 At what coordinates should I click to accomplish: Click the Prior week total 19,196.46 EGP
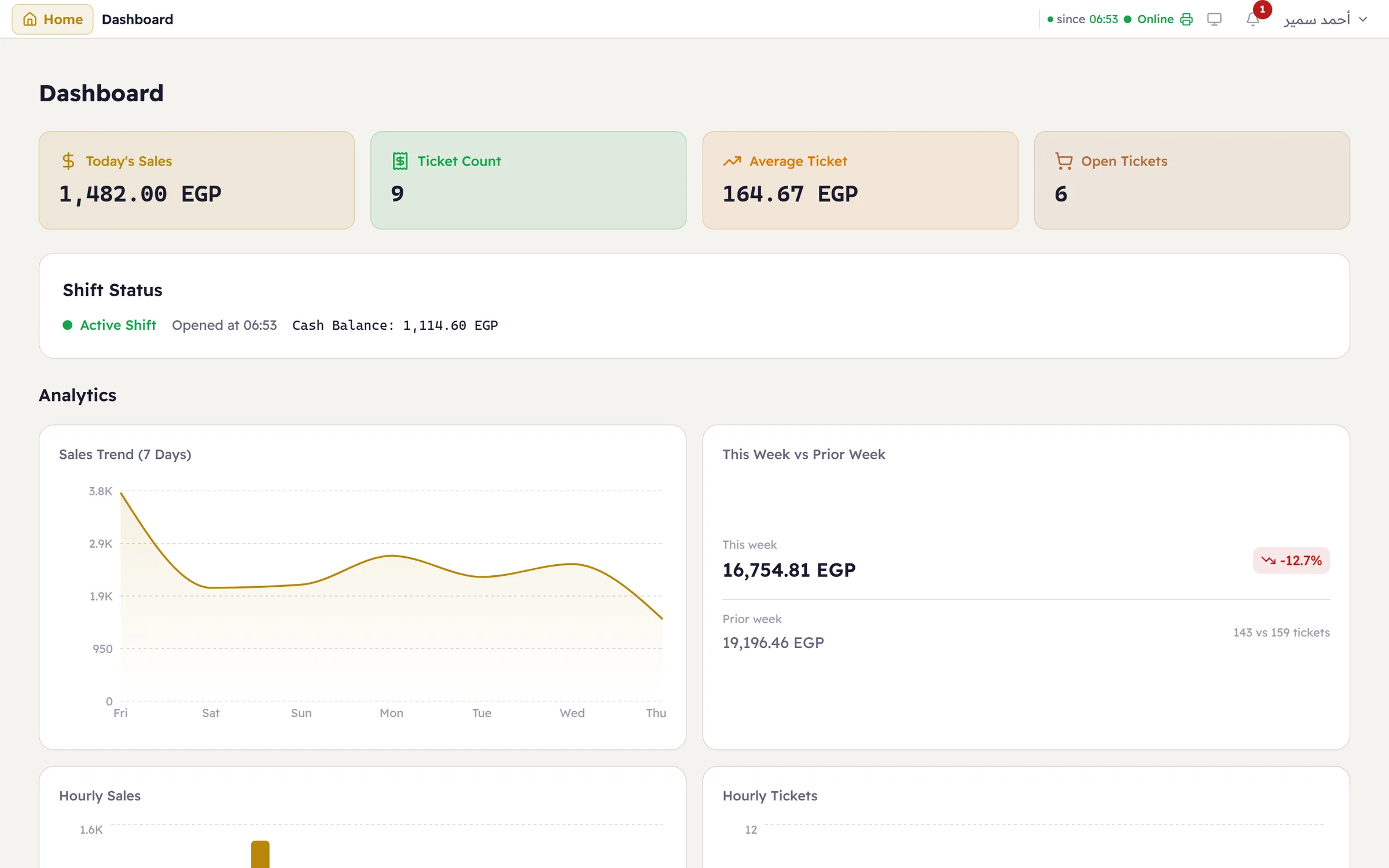click(x=773, y=642)
